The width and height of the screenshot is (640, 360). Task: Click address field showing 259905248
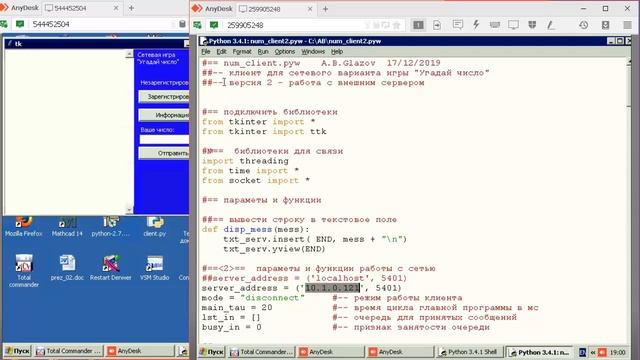pyautogui.click(x=294, y=25)
